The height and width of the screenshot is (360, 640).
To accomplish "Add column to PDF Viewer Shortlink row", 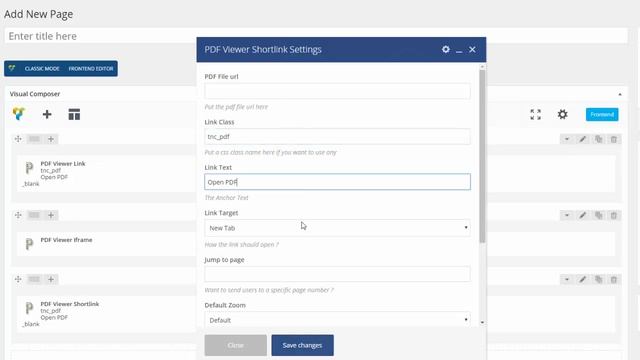I will pyautogui.click(x=51, y=279).
